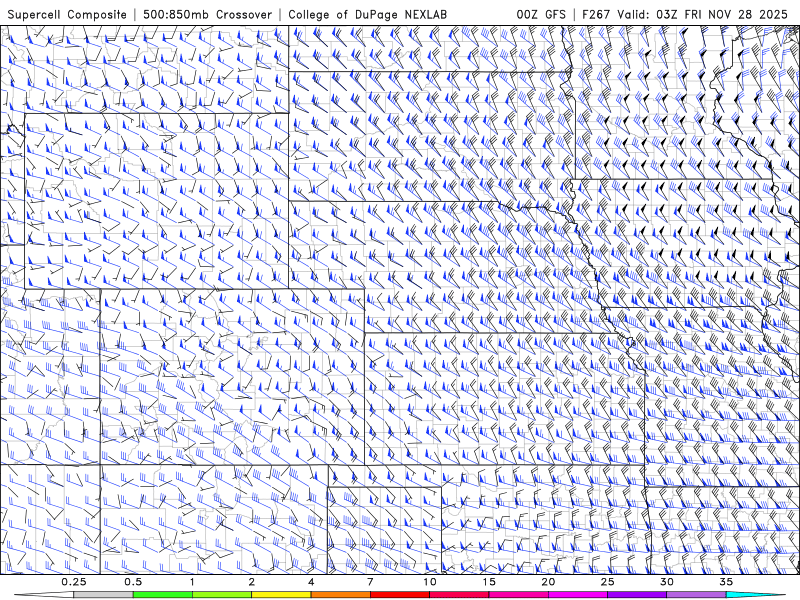Click the "College of DuPage NEXLAB" text
The image size is (800, 600).
(x=367, y=14)
